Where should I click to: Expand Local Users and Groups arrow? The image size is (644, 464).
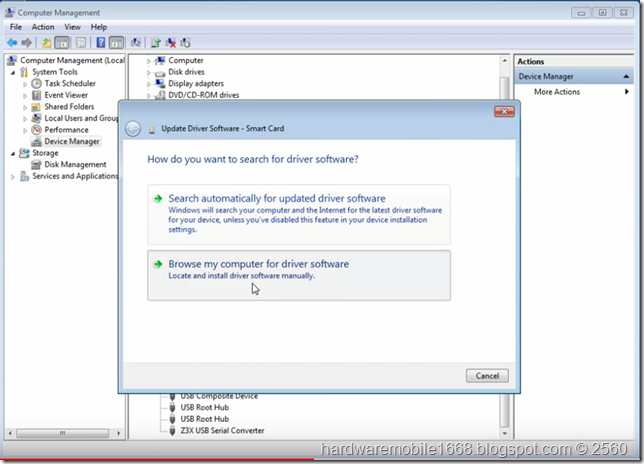[25, 119]
